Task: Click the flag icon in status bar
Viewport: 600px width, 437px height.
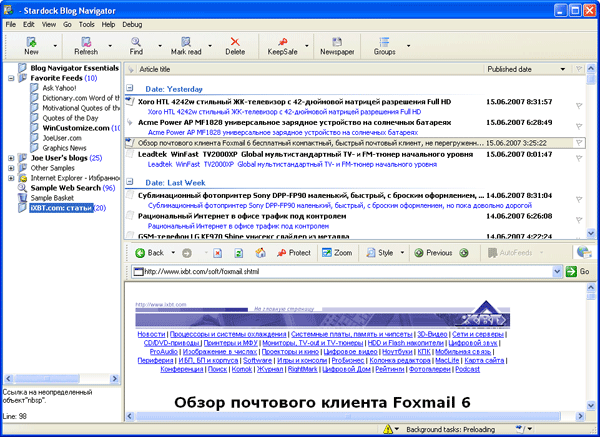Action: coord(519,429)
